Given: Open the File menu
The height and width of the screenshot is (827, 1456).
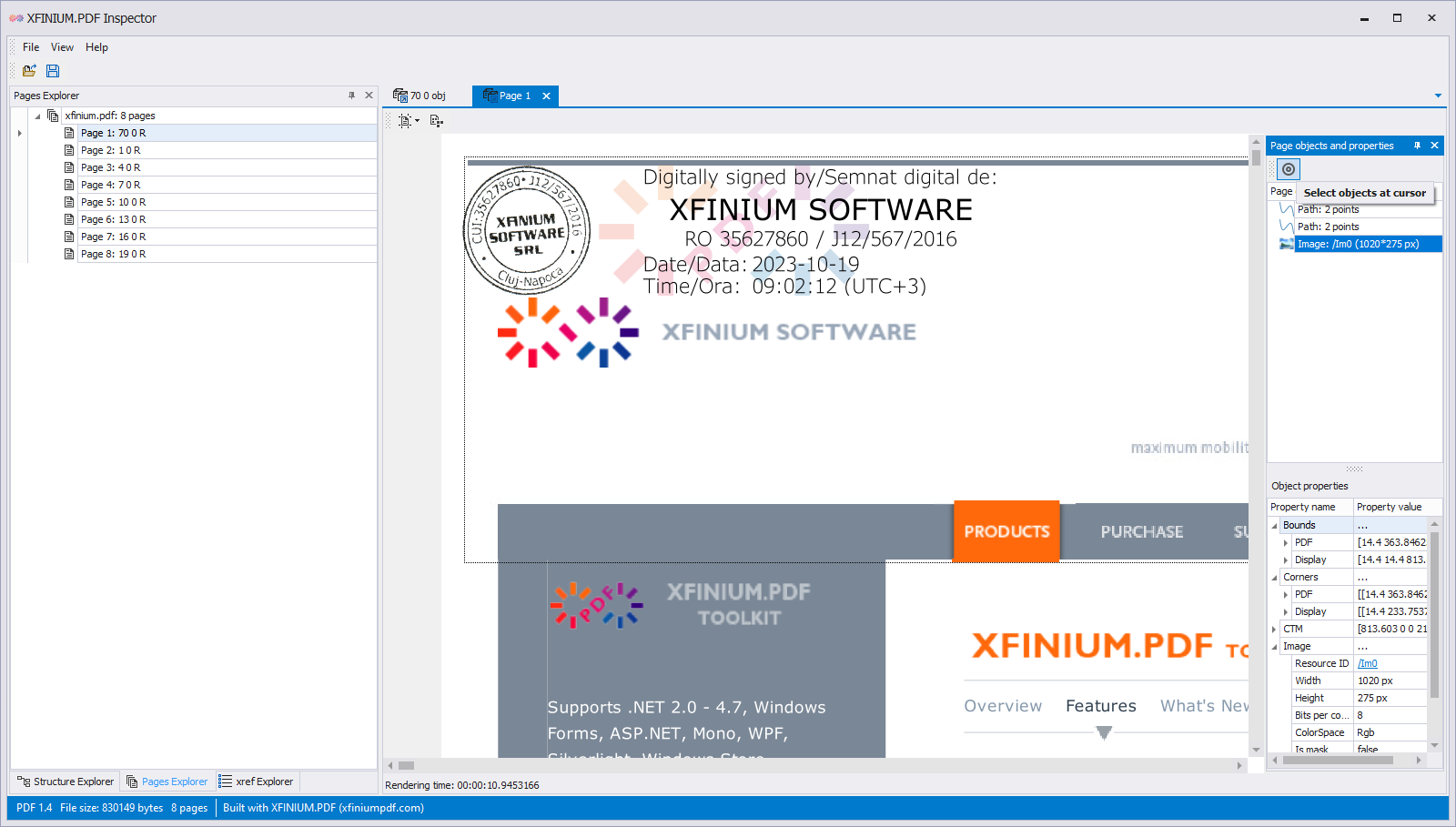Looking at the screenshot, I should point(31,47).
